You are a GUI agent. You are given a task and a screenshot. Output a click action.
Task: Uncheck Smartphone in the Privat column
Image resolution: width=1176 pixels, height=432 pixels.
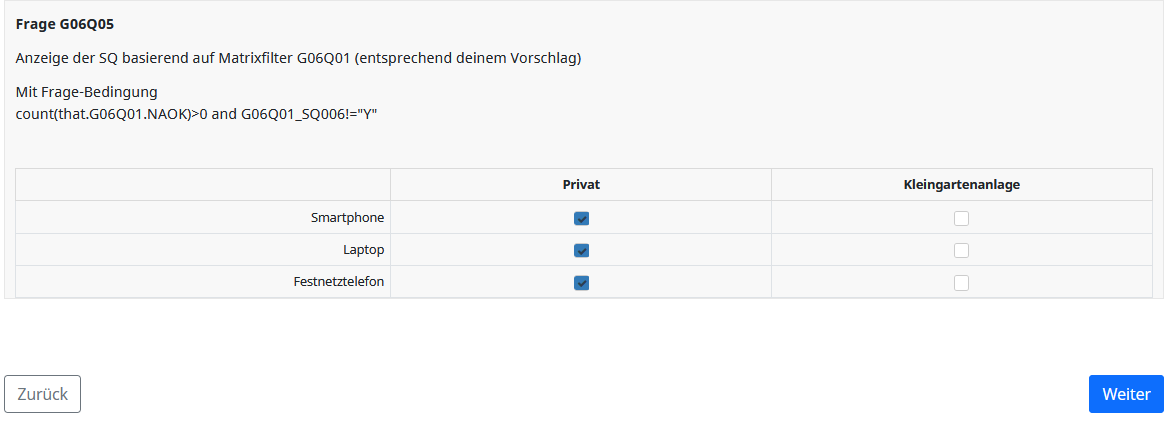[581, 218]
